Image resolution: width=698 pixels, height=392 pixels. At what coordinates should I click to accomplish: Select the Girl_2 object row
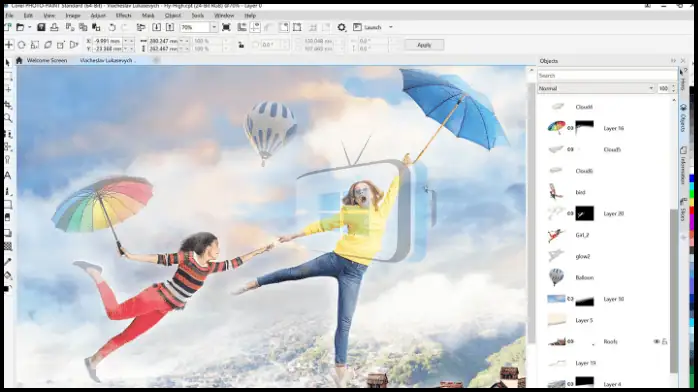605,235
